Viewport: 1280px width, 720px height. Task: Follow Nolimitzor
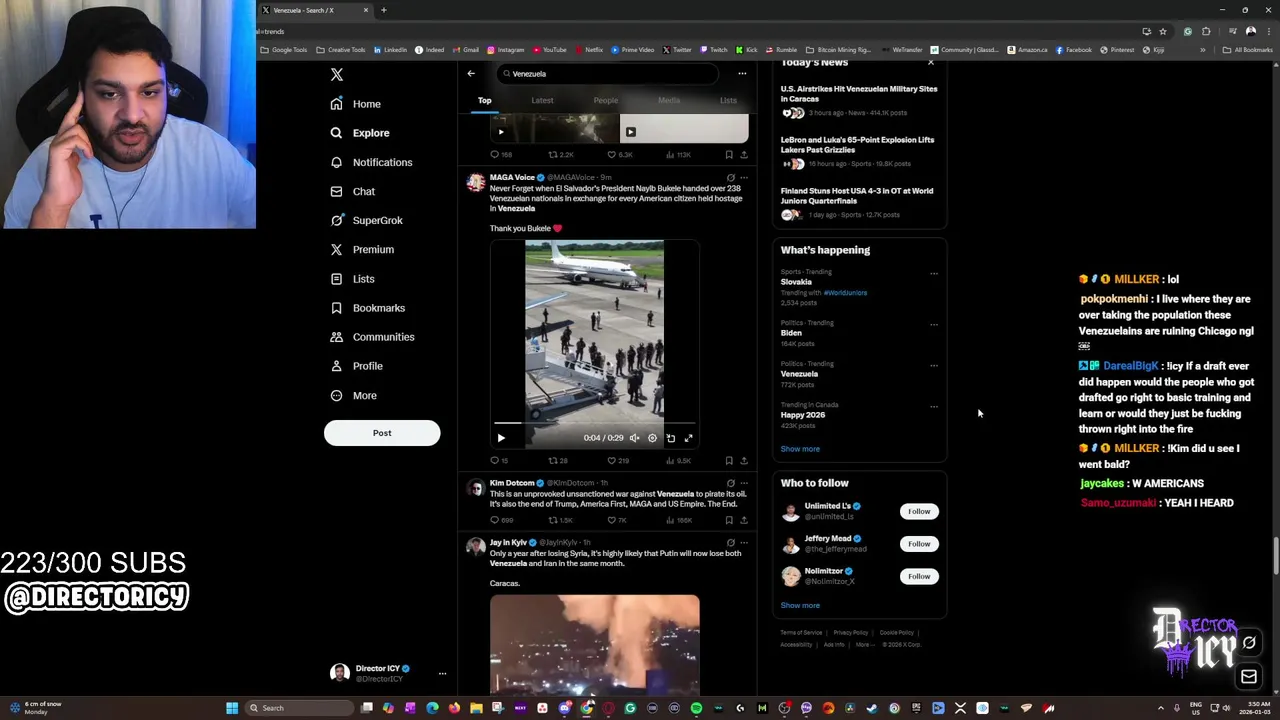pos(919,576)
